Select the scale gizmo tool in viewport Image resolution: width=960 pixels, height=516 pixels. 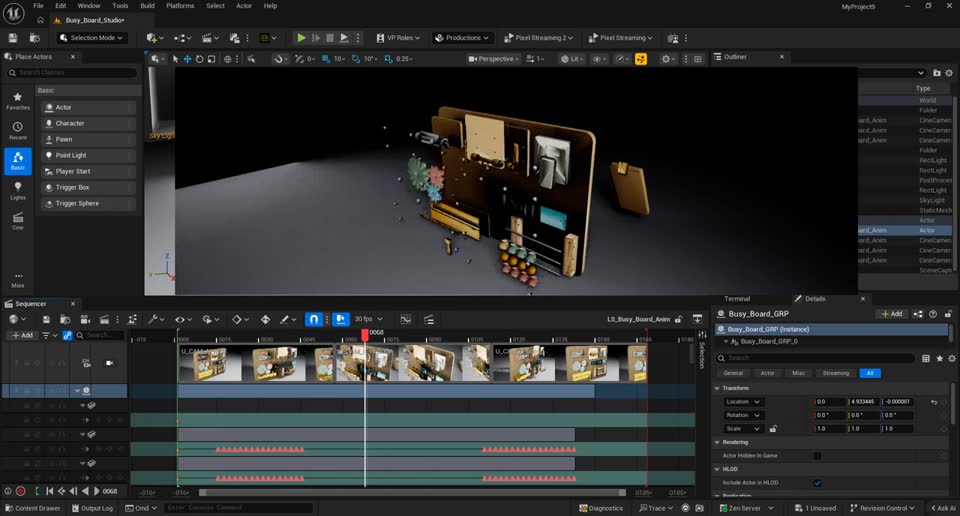[211, 59]
